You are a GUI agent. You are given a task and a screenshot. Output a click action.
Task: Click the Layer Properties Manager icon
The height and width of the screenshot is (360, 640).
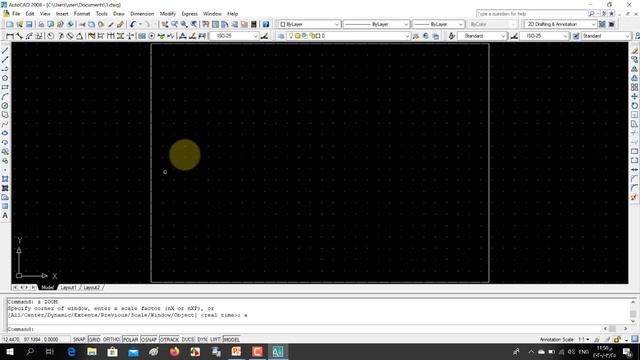click(281, 36)
